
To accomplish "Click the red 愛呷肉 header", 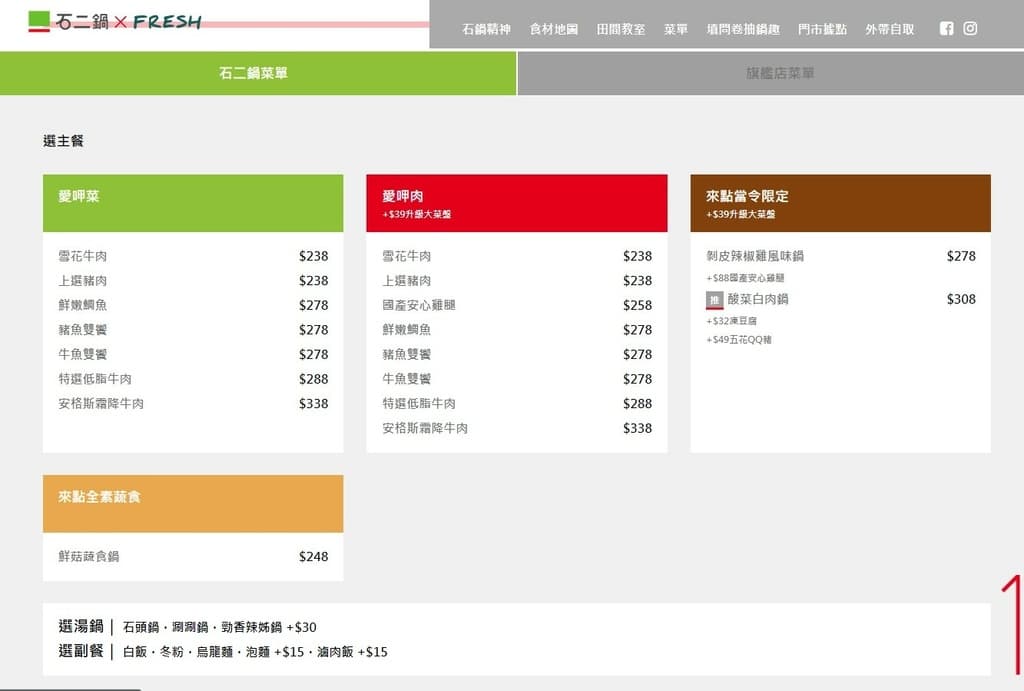I will point(517,203).
